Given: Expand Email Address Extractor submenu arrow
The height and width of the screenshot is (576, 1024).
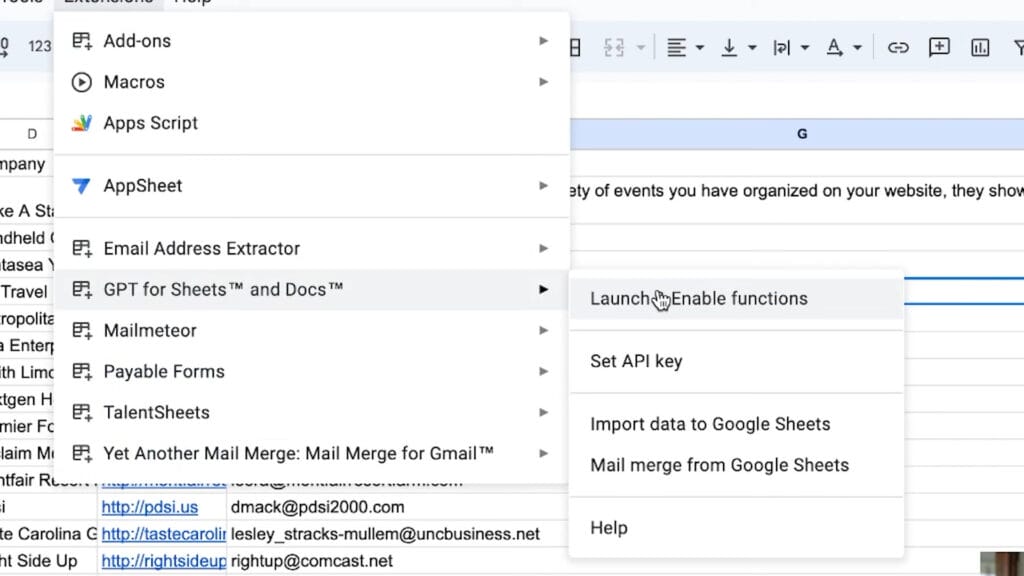Looking at the screenshot, I should (x=543, y=248).
